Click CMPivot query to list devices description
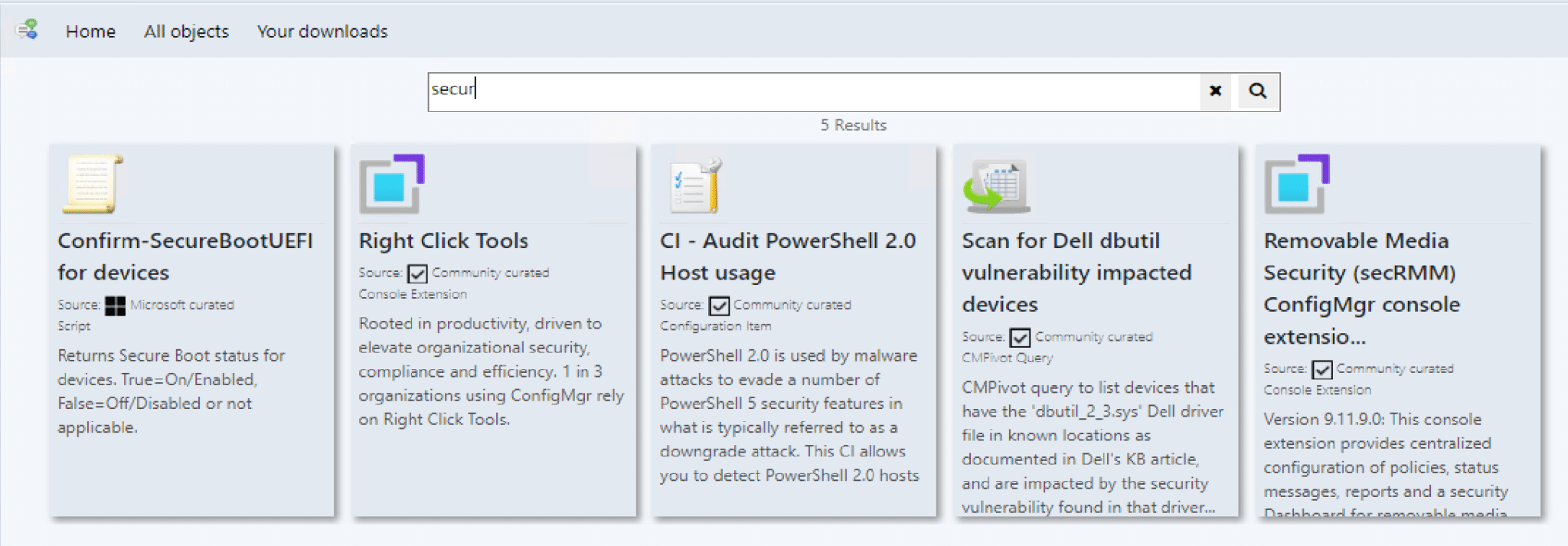Image resolution: width=1568 pixels, height=546 pixels. (x=1093, y=447)
